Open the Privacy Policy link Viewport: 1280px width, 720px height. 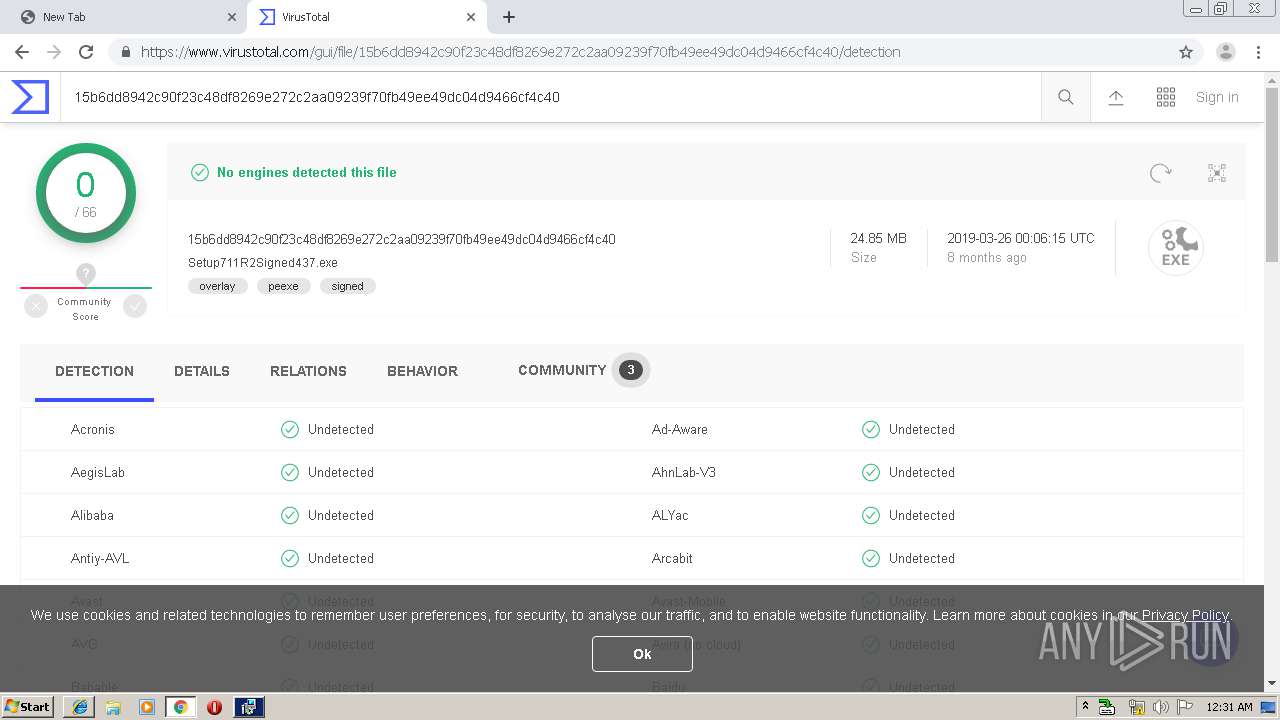tap(1185, 615)
